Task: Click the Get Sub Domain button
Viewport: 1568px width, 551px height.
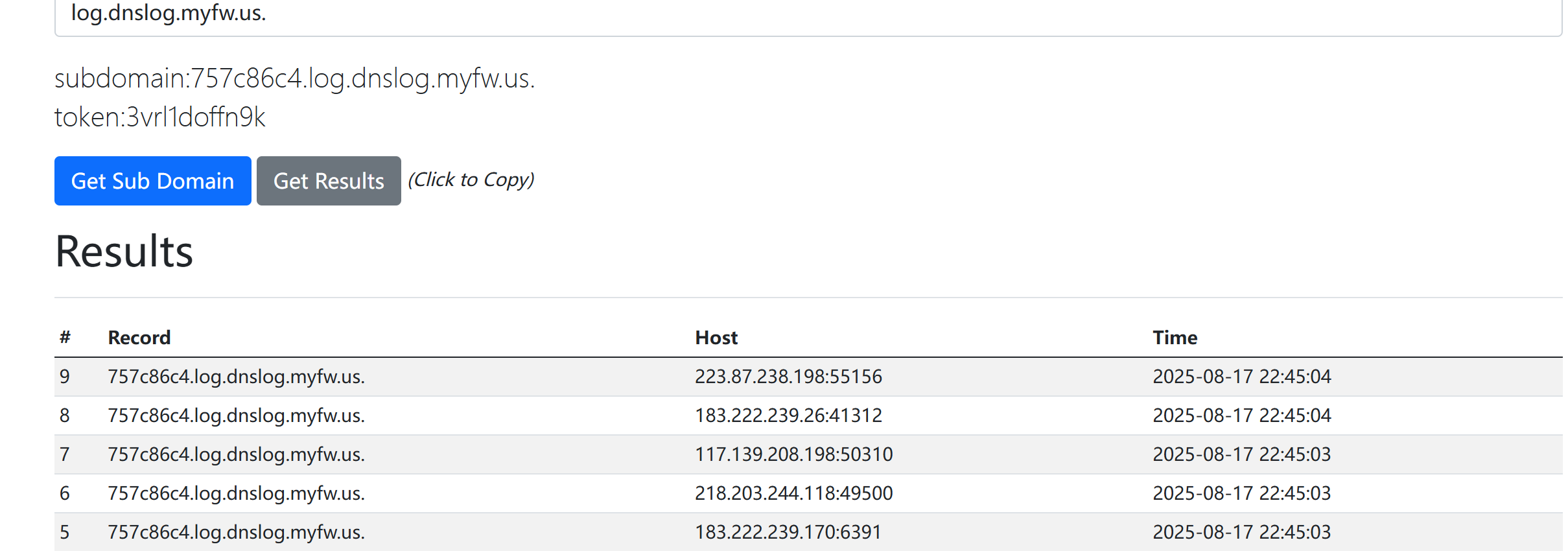Action: point(152,181)
